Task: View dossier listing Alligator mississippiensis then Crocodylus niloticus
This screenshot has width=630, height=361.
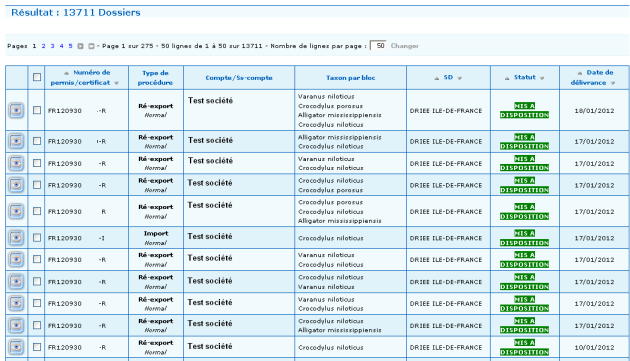Action: 16,142
